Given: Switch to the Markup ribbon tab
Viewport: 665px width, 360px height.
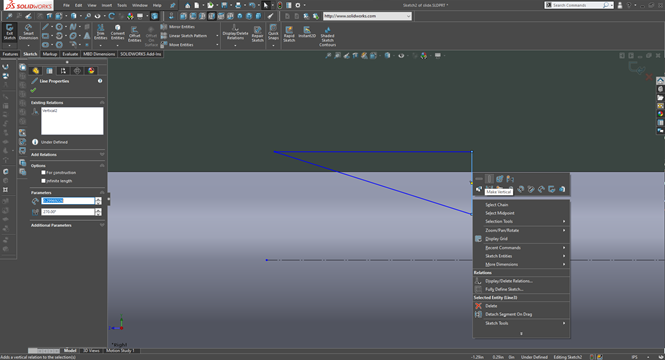Looking at the screenshot, I should 50,54.
